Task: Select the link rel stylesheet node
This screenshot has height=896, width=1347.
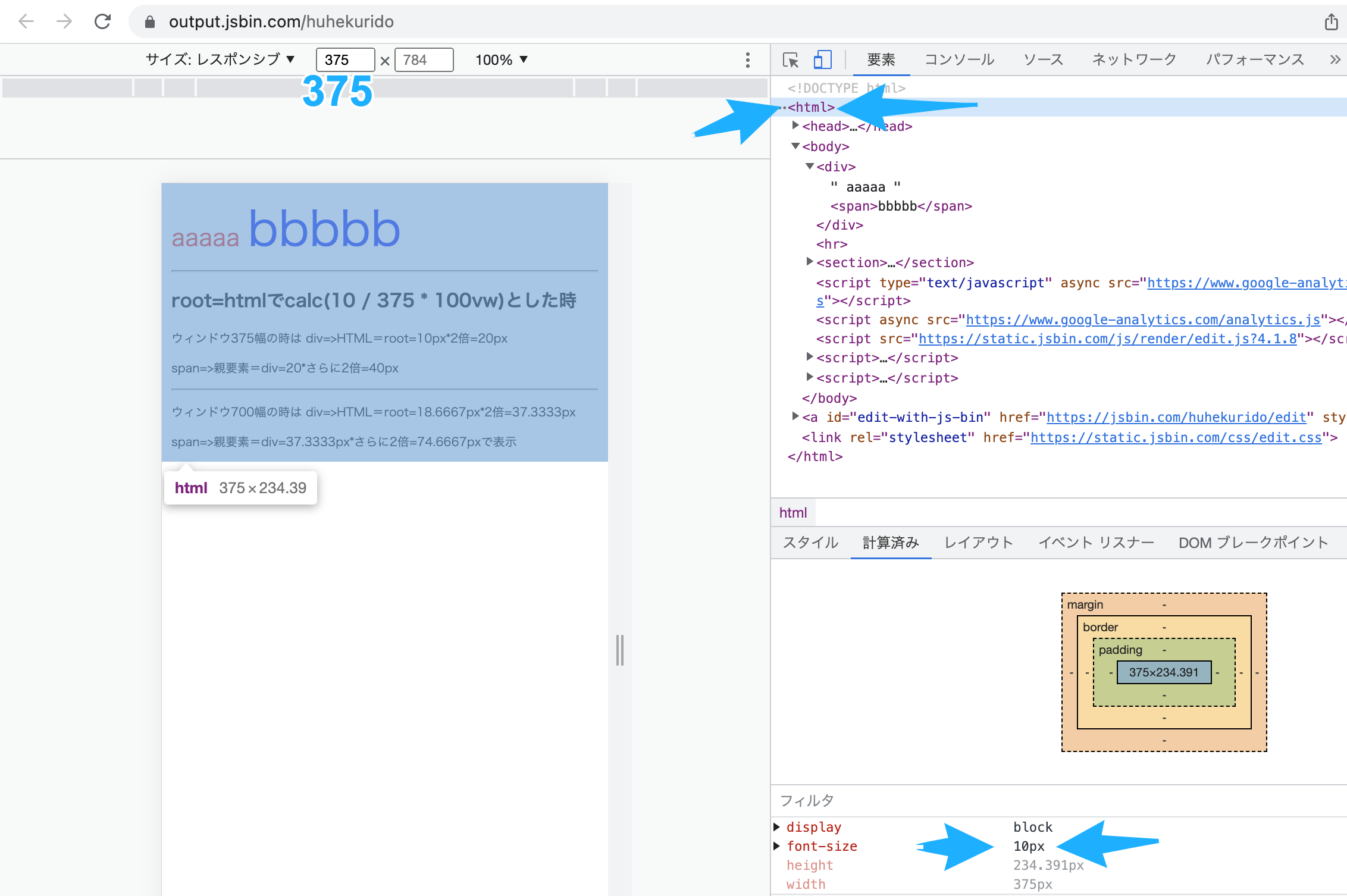Action: pyautogui.click(x=1070, y=437)
